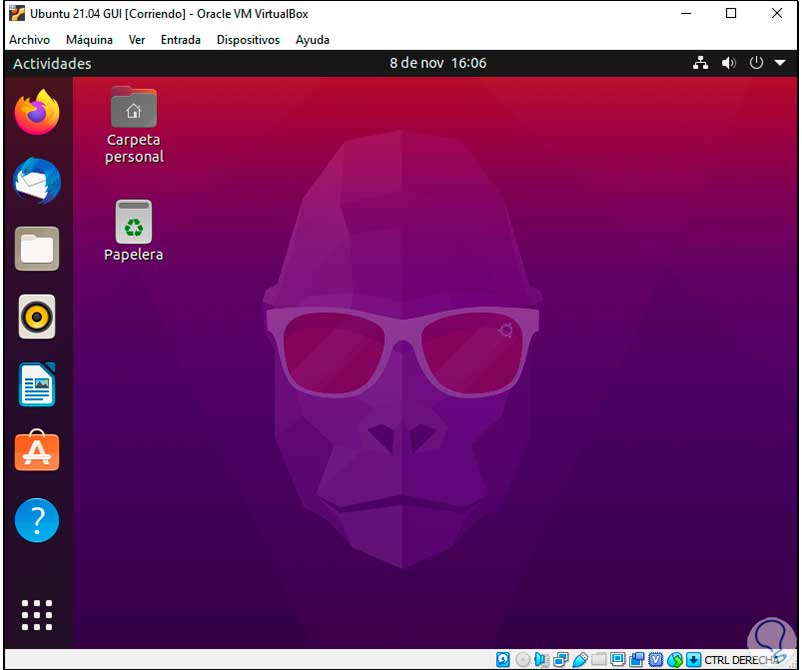
Task: Open the date and time clock menu
Action: (438, 63)
